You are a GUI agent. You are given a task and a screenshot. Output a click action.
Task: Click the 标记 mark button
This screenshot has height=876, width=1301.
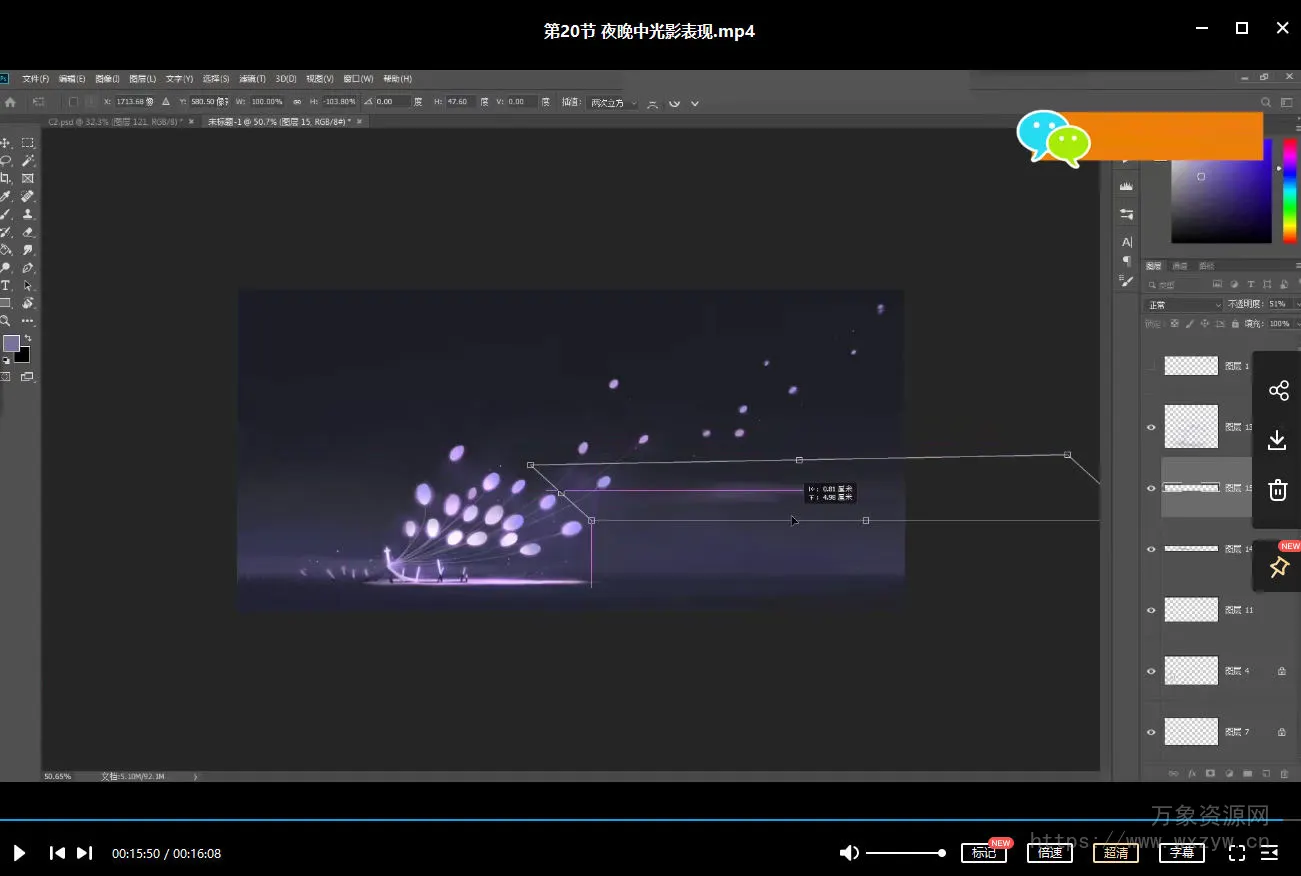point(984,853)
